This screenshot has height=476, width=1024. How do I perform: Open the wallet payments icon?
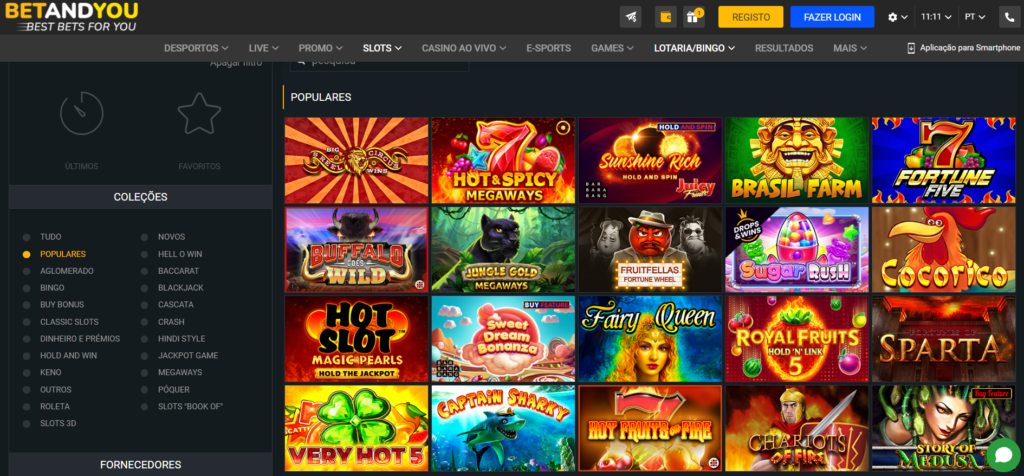[665, 17]
